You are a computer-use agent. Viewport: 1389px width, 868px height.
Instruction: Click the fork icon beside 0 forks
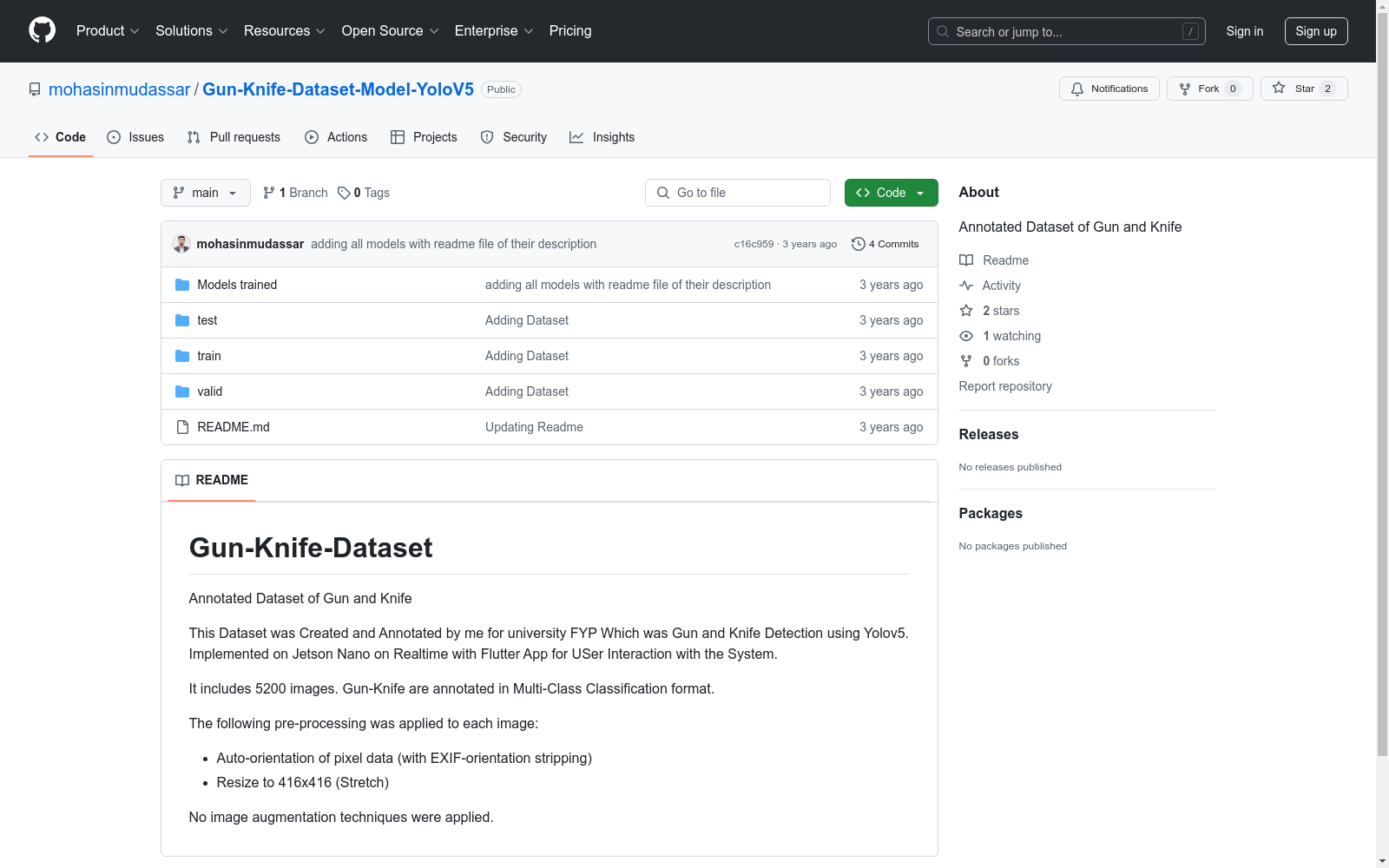966,361
